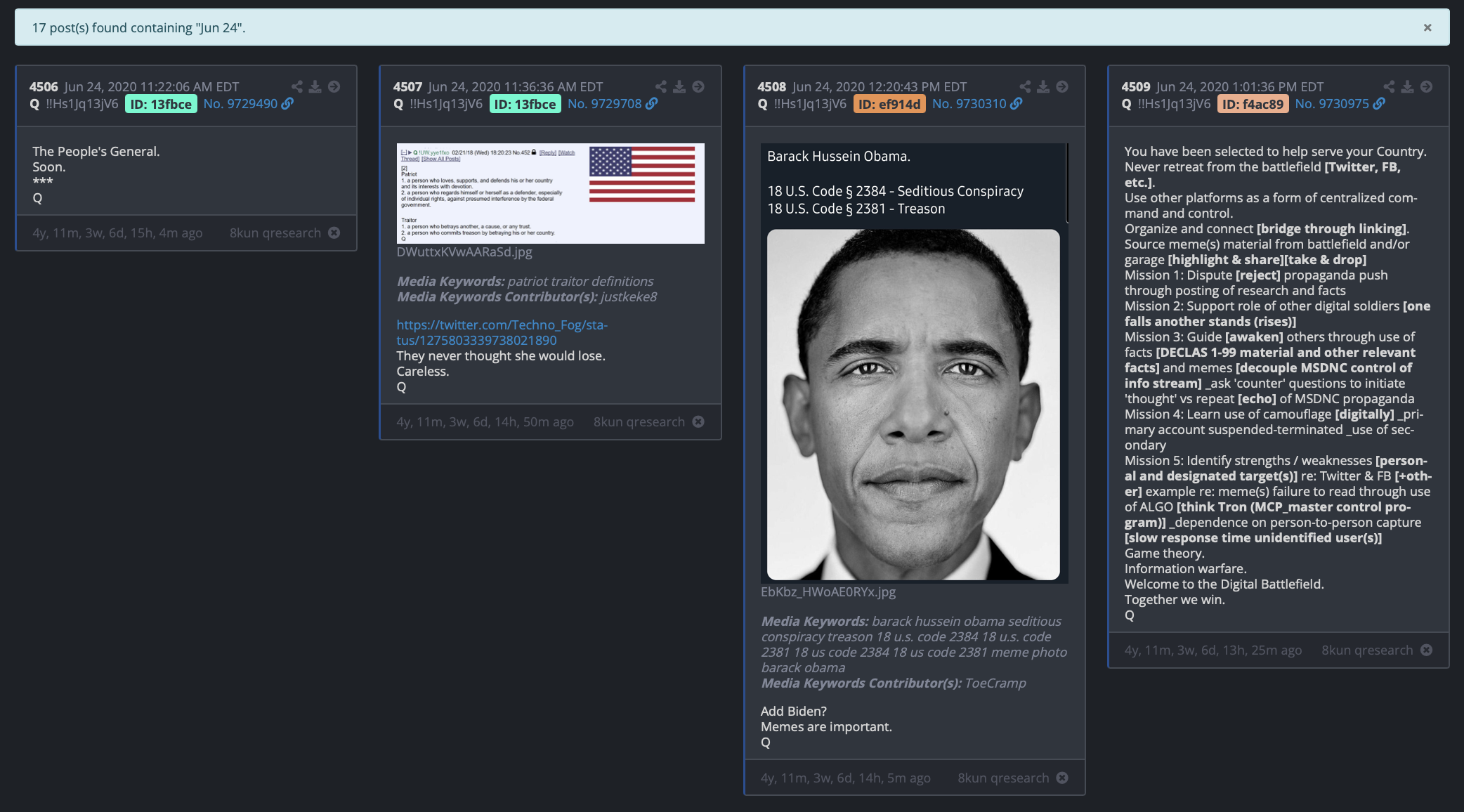Download post 4506 using download icon
Screen dimensions: 1464x812
pyautogui.click(x=315, y=86)
